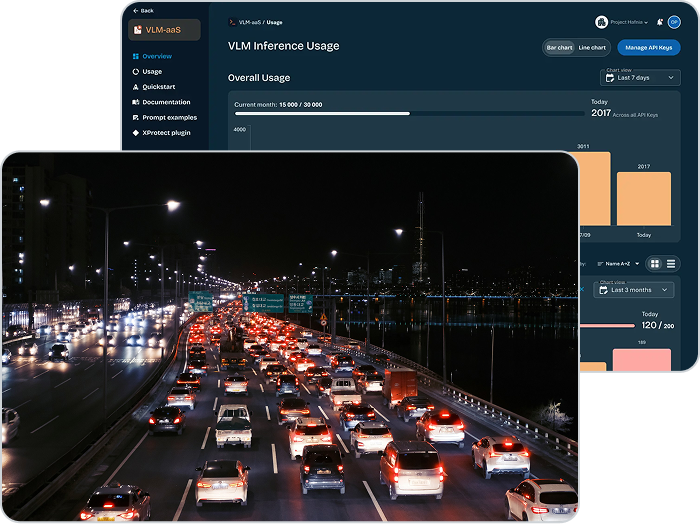Expand the Last 3 months dropdown

tap(634, 290)
